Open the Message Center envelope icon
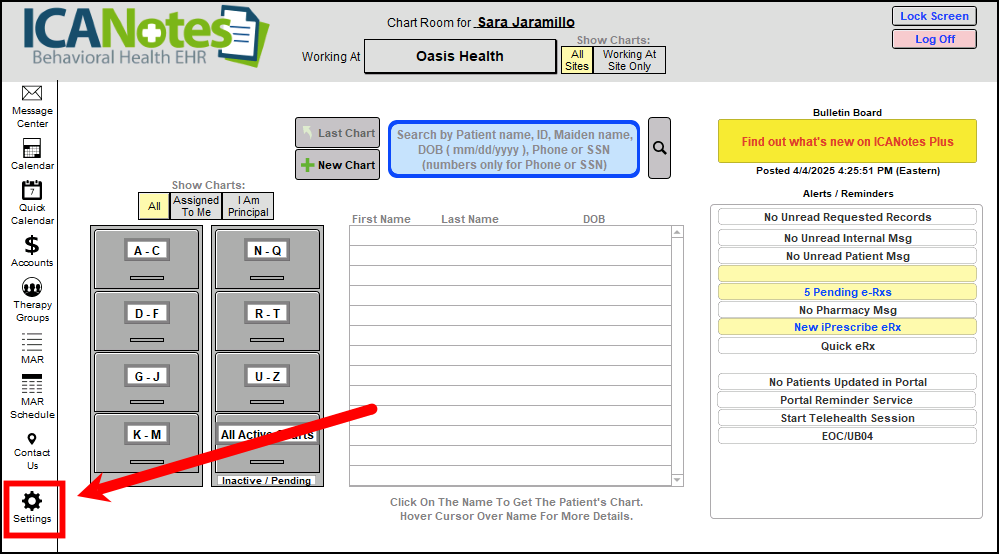Image resolution: width=999 pixels, height=554 pixels. click(31, 94)
